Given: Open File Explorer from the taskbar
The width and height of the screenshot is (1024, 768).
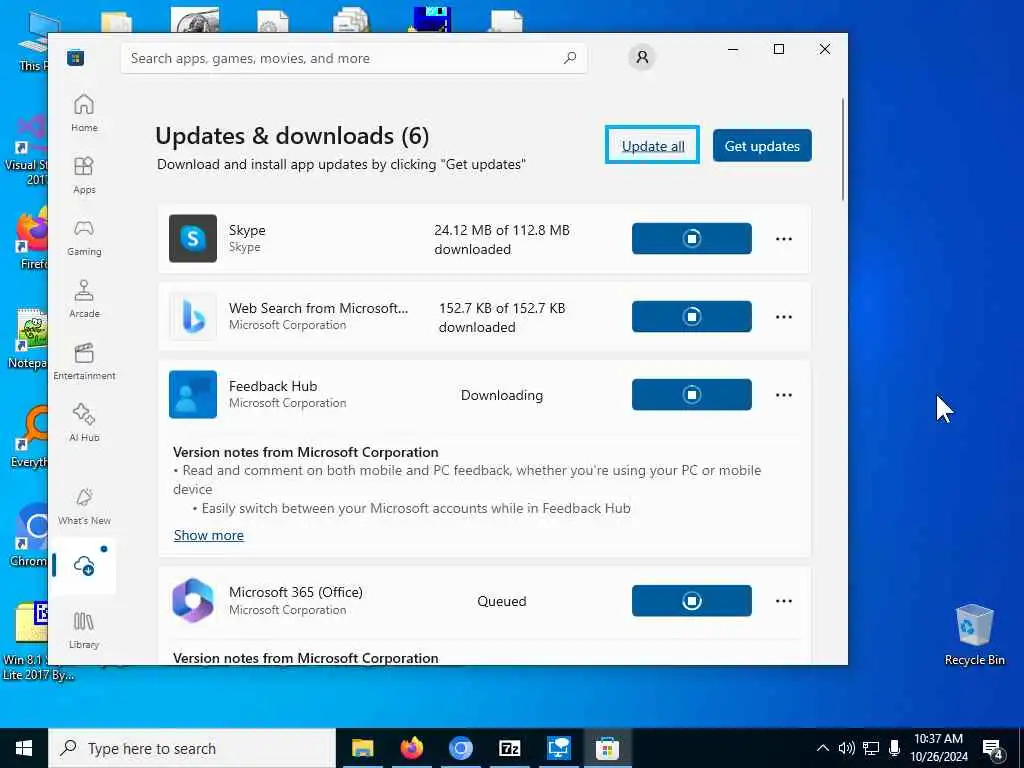Looking at the screenshot, I should coord(362,748).
